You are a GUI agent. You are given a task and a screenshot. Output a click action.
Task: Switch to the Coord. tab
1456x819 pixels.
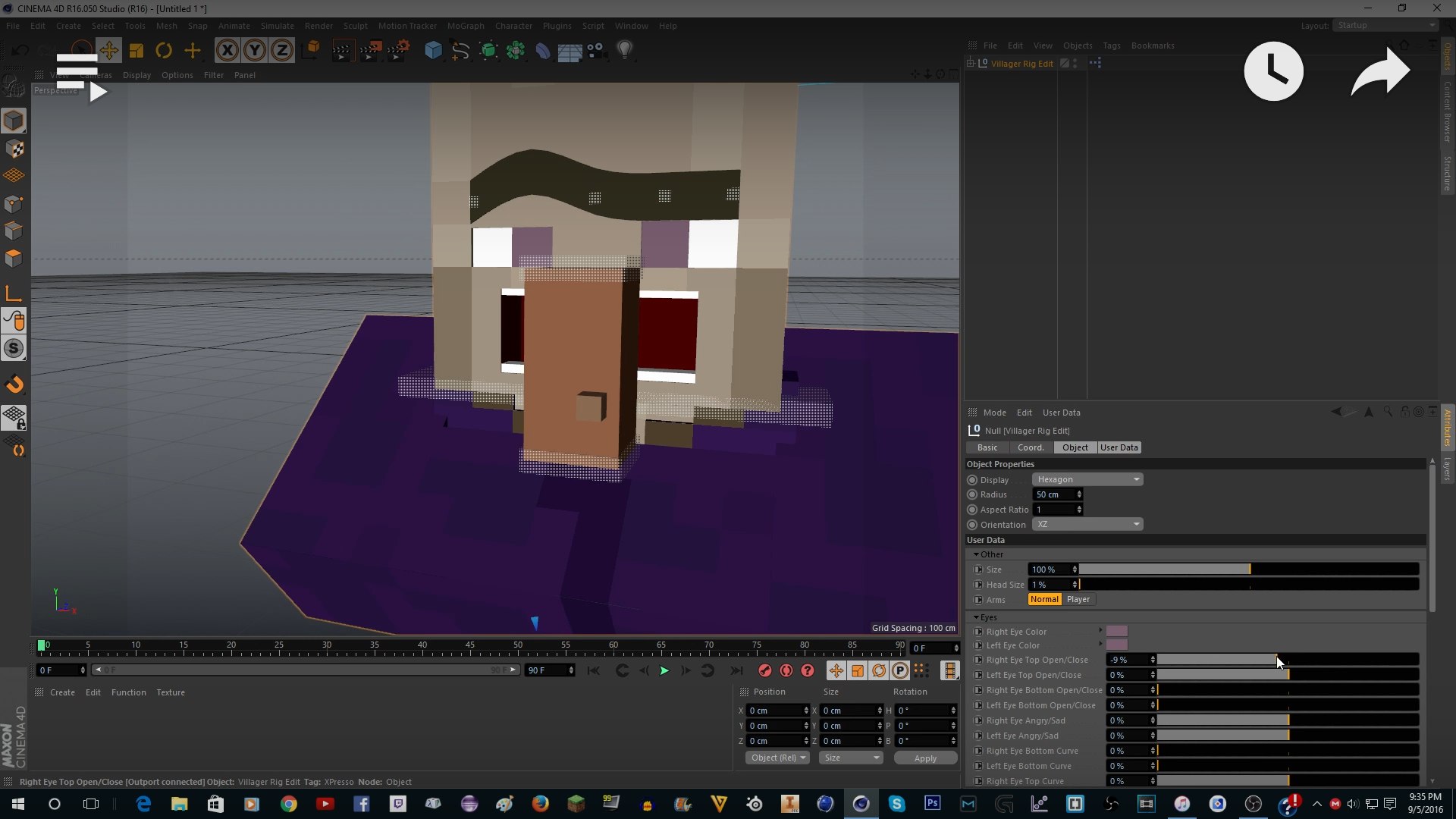coord(1031,447)
